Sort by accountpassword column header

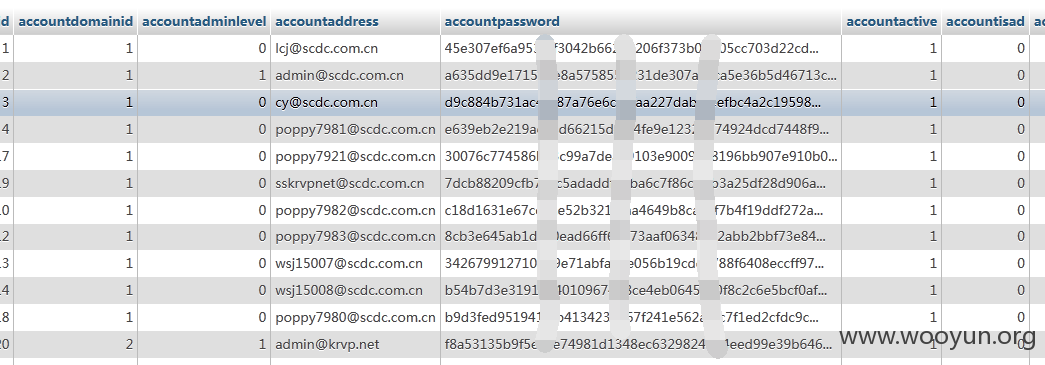pos(502,21)
